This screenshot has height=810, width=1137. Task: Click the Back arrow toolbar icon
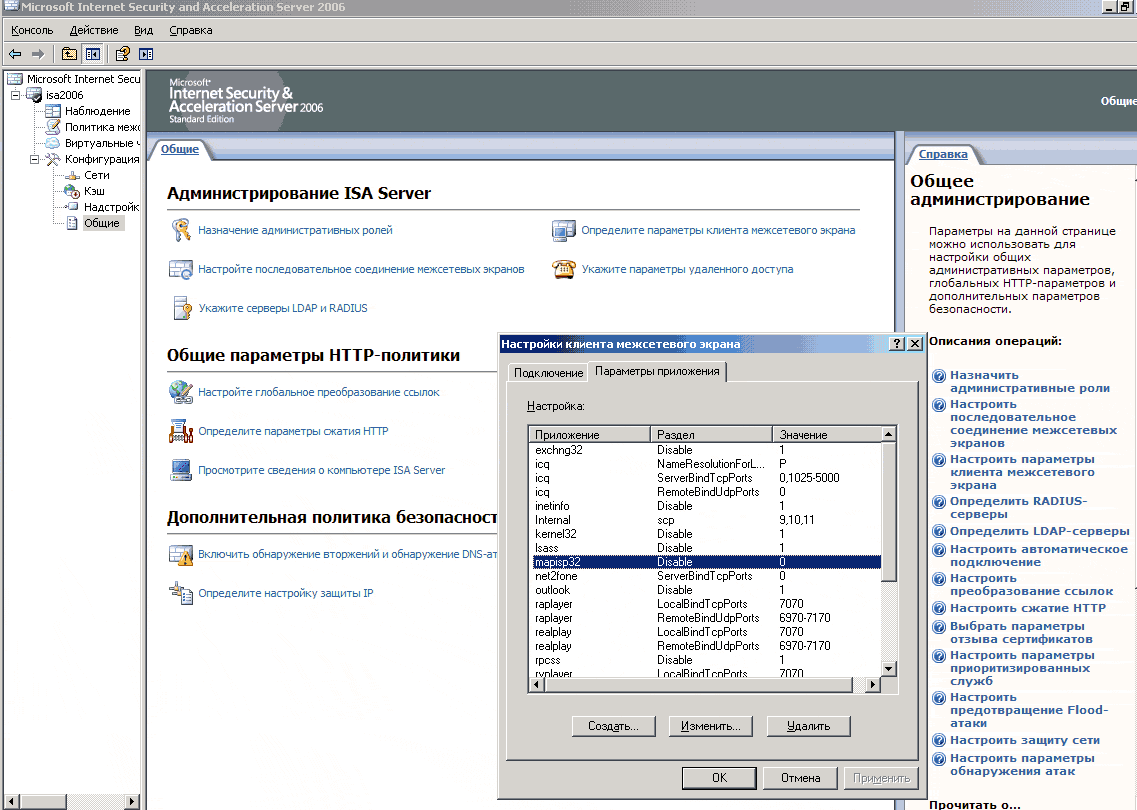coord(15,54)
